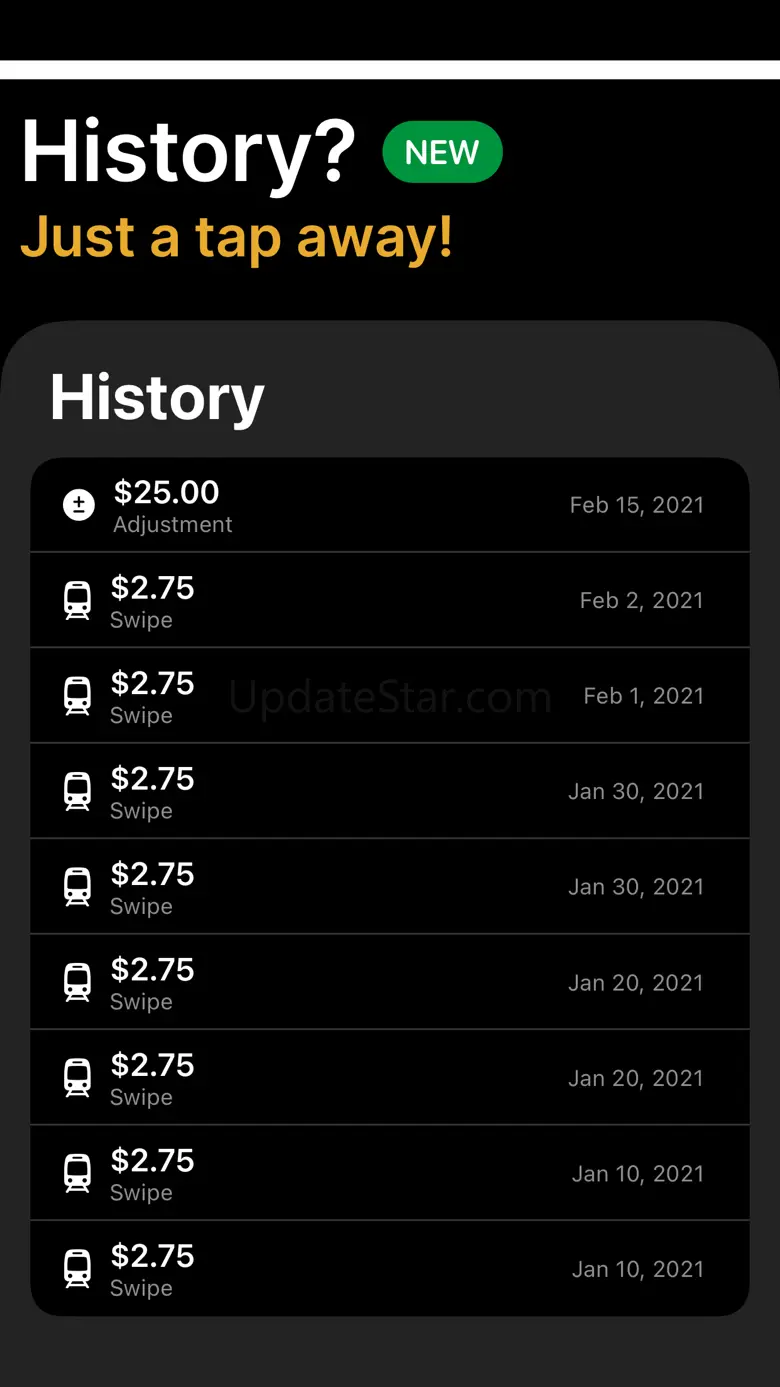Viewport: 780px width, 1387px height.
Task: Click train icon on first Jan 20 swipe
Action: (x=77, y=983)
